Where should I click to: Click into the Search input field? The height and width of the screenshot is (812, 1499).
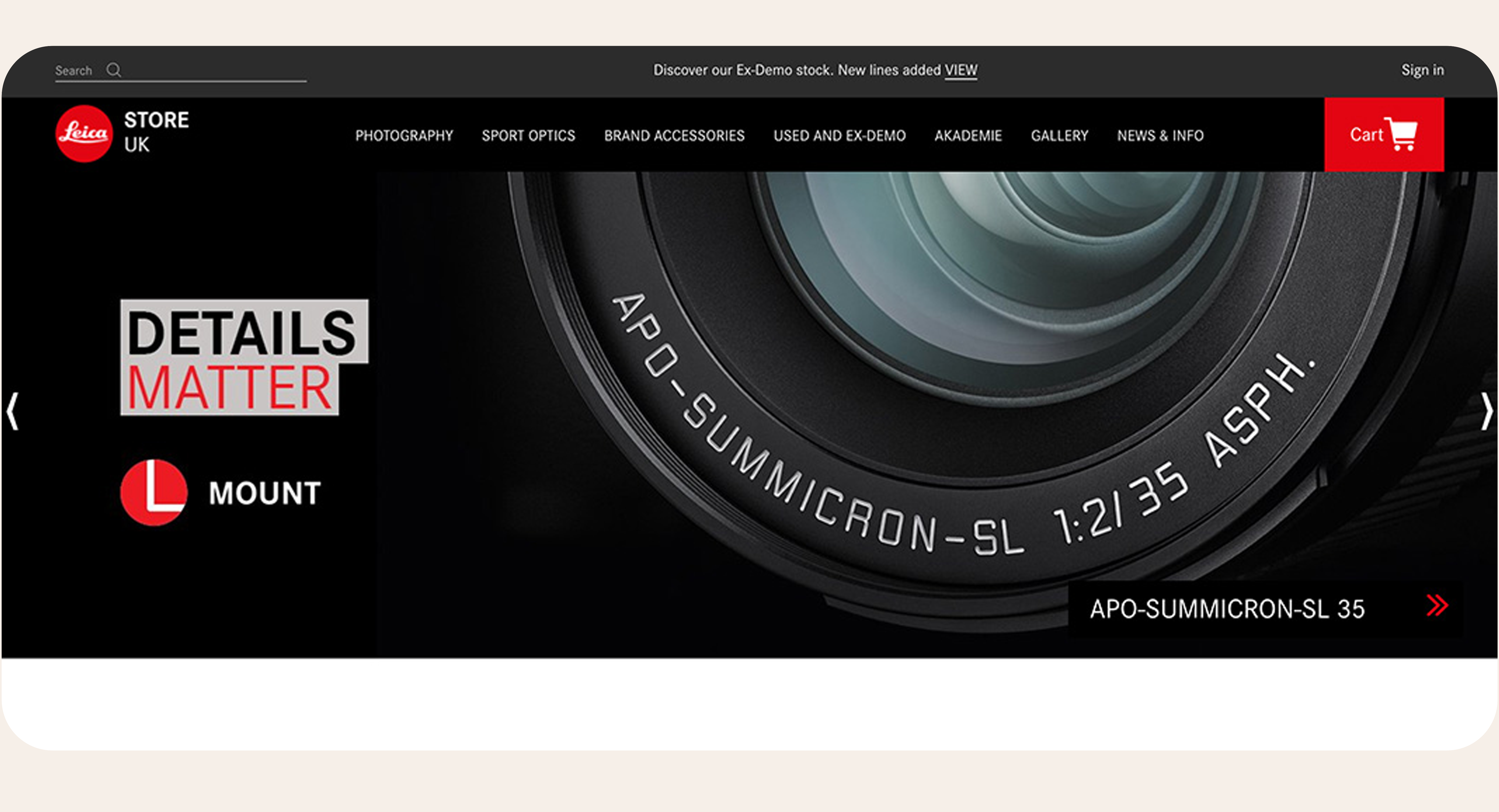[x=180, y=71]
